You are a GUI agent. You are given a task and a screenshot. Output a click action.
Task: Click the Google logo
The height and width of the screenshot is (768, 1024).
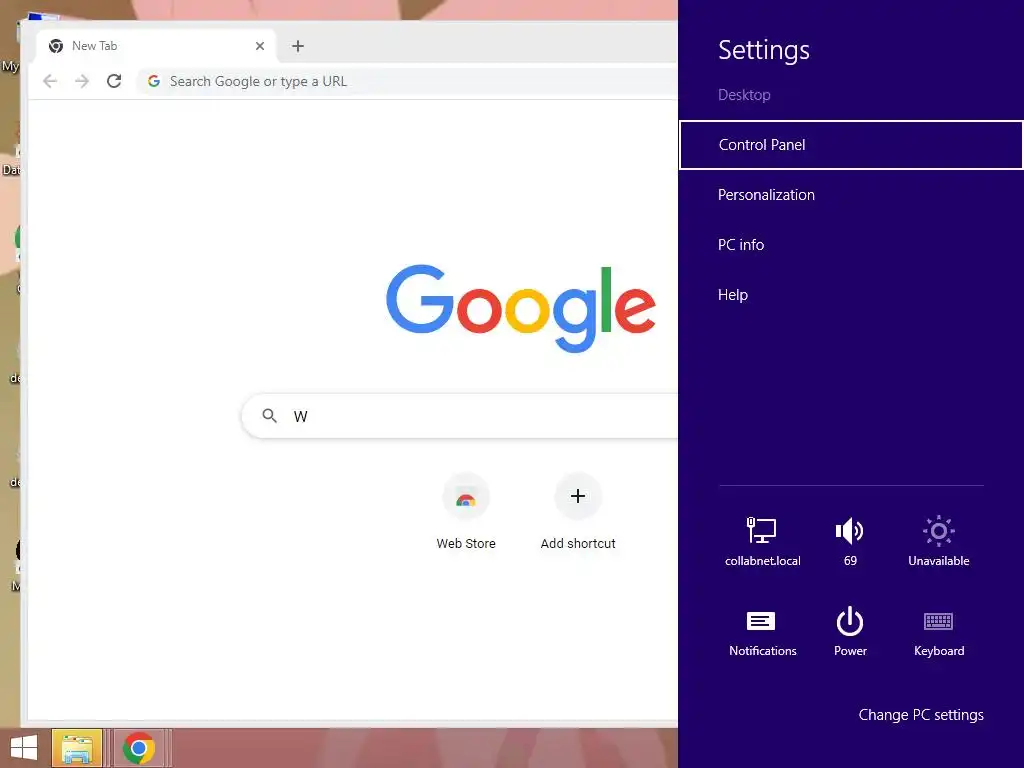pos(520,308)
